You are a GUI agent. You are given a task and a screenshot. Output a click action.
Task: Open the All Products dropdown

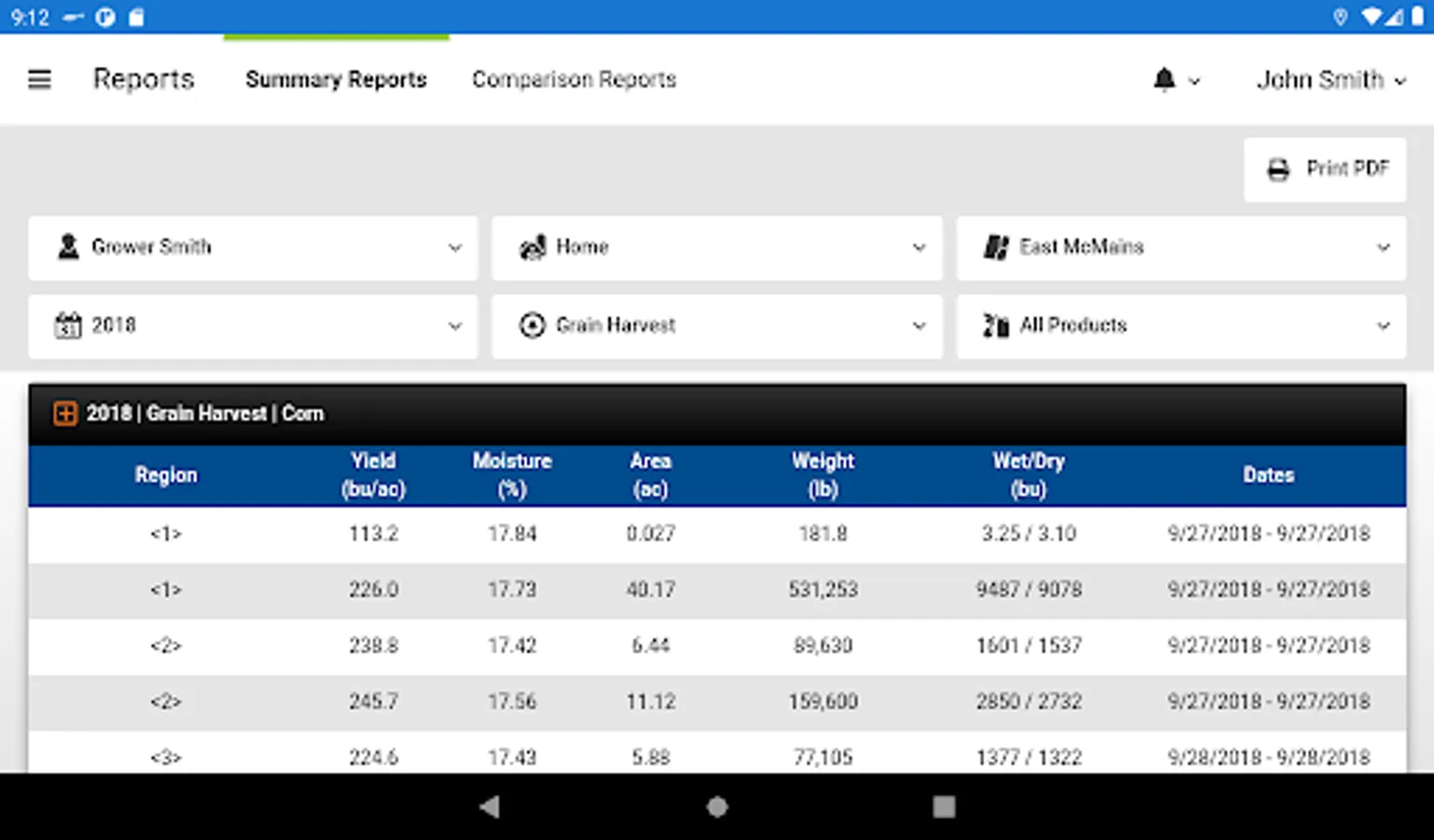(x=1181, y=326)
